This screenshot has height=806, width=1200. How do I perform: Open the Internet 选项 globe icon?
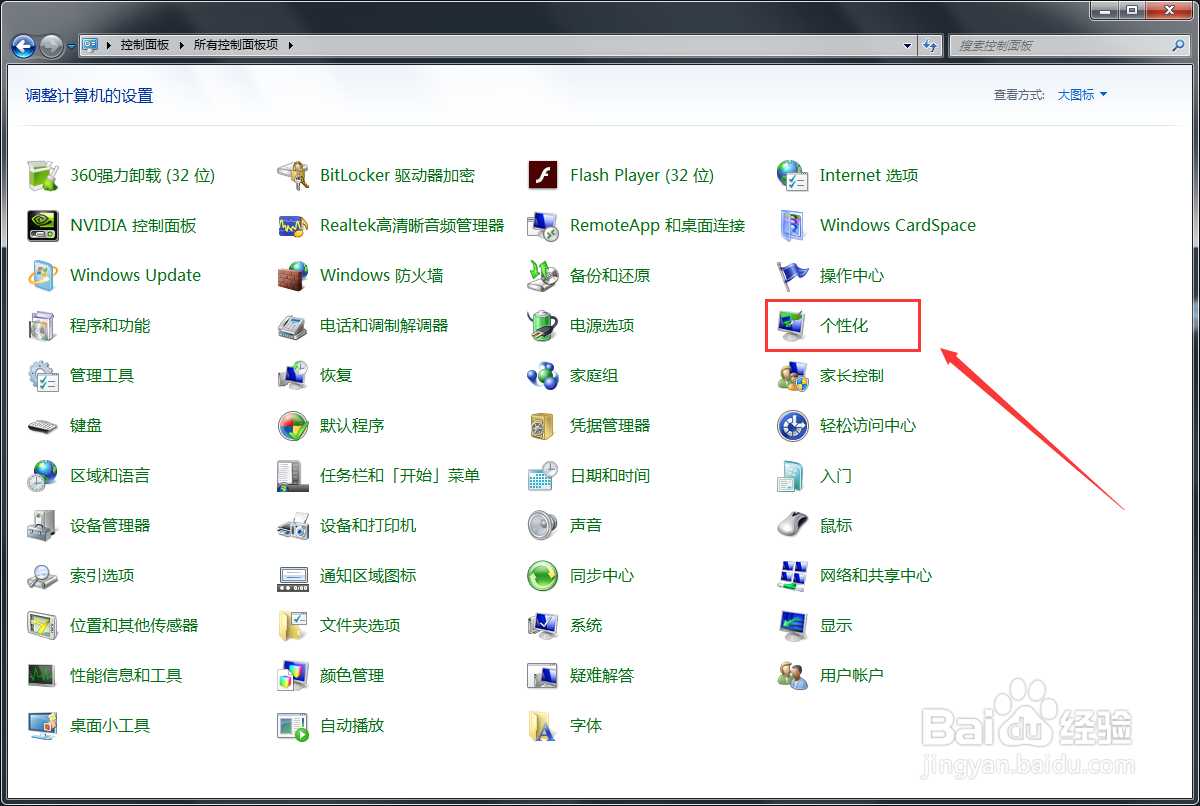(793, 175)
